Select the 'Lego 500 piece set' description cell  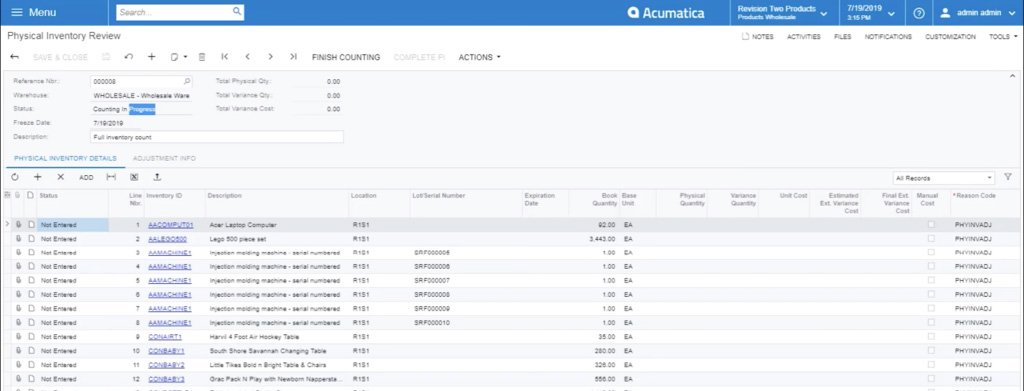277,239
